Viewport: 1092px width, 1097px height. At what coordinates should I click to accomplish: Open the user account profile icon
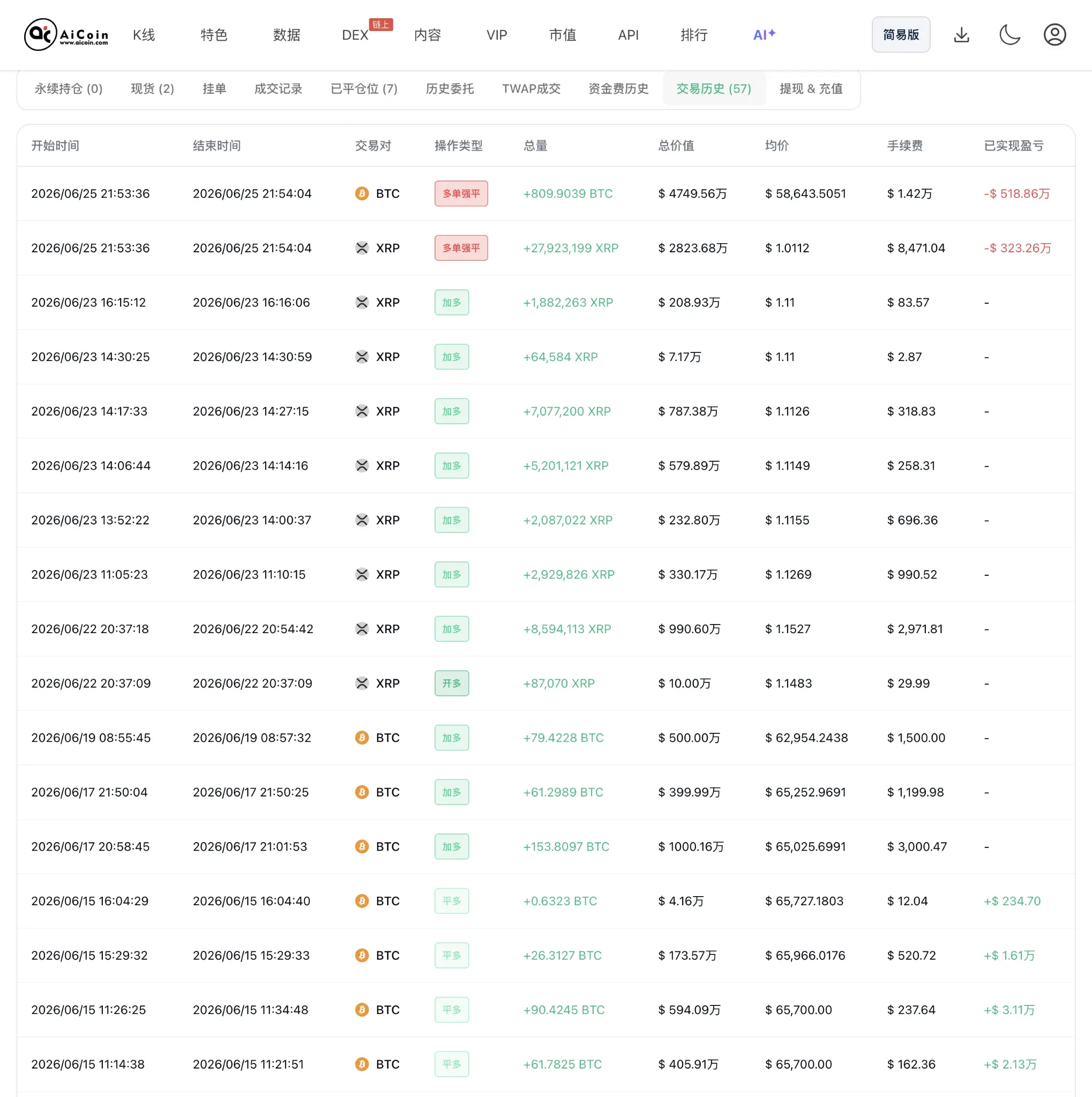(x=1054, y=35)
